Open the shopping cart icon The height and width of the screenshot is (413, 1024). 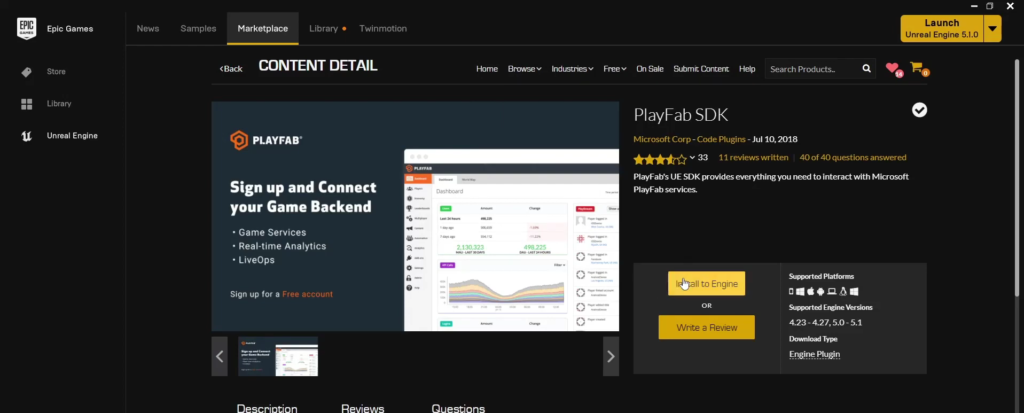[916, 67]
